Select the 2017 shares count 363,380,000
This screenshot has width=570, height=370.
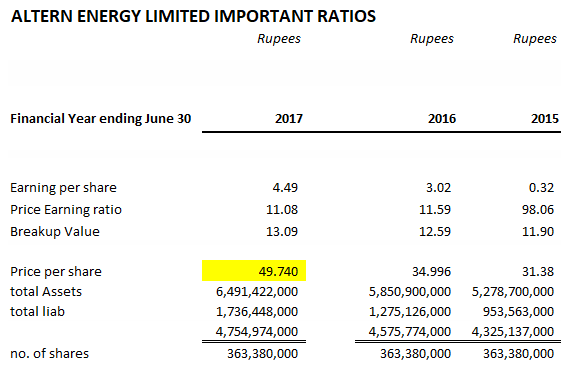click(x=263, y=353)
